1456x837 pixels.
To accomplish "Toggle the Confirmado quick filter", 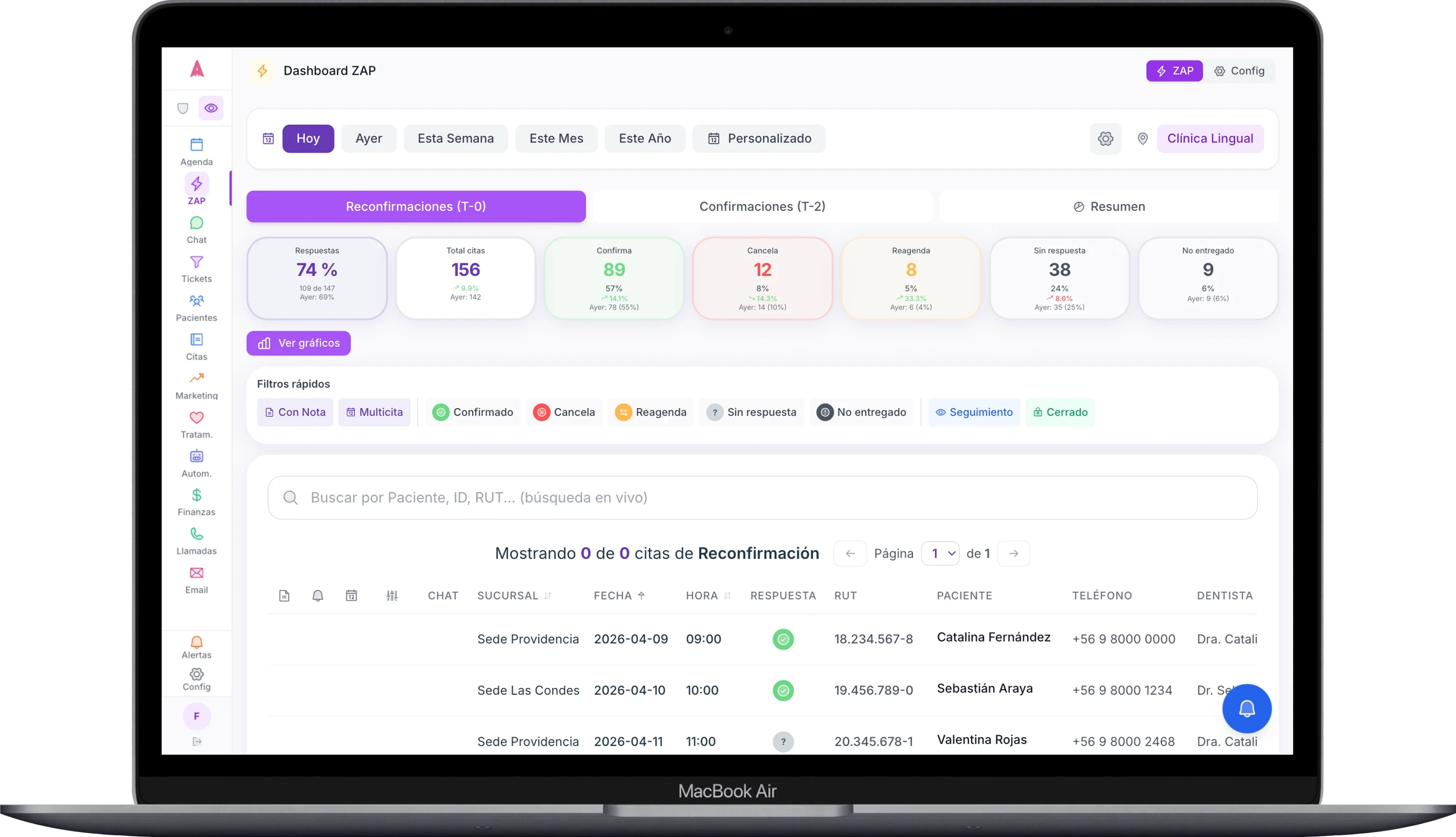I will (x=473, y=412).
